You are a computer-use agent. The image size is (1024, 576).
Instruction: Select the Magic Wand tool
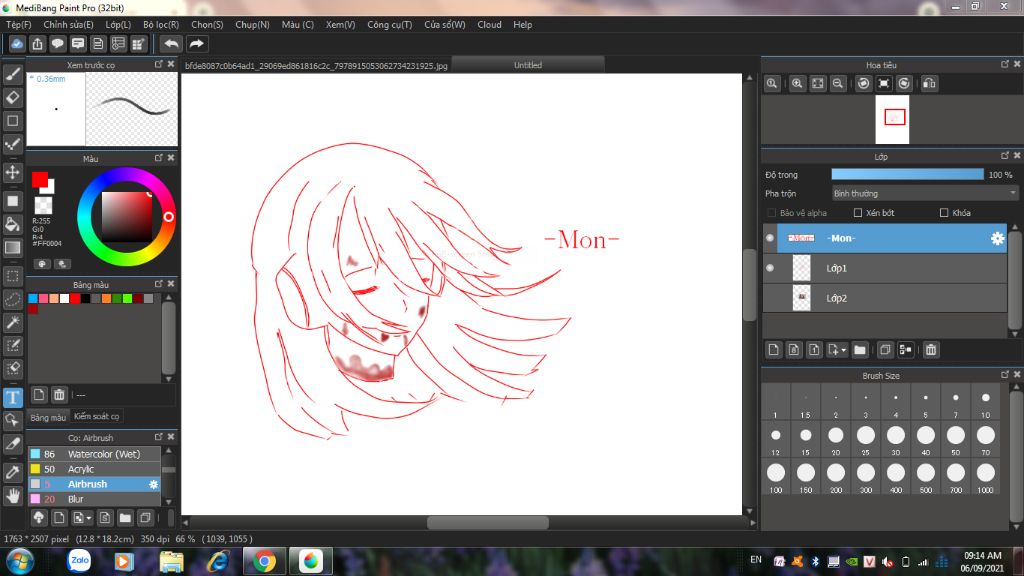coord(12,322)
